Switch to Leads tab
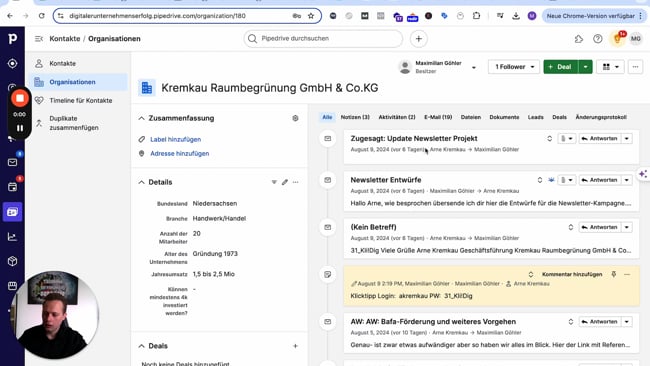The width and height of the screenshot is (650, 366). 535,117
